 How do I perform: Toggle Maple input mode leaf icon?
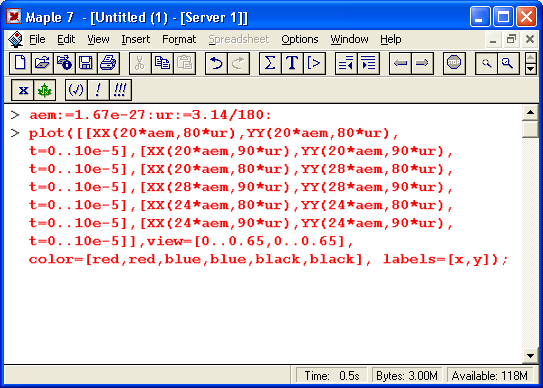pyautogui.click(x=44, y=90)
